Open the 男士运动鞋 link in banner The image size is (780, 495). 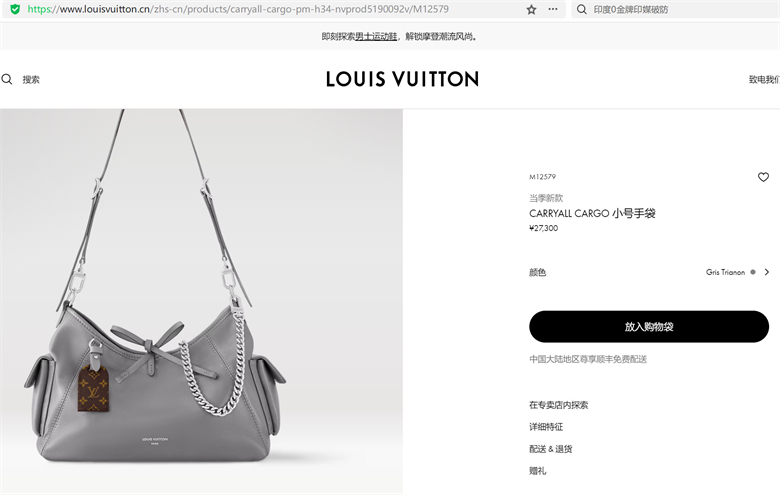[x=376, y=36]
